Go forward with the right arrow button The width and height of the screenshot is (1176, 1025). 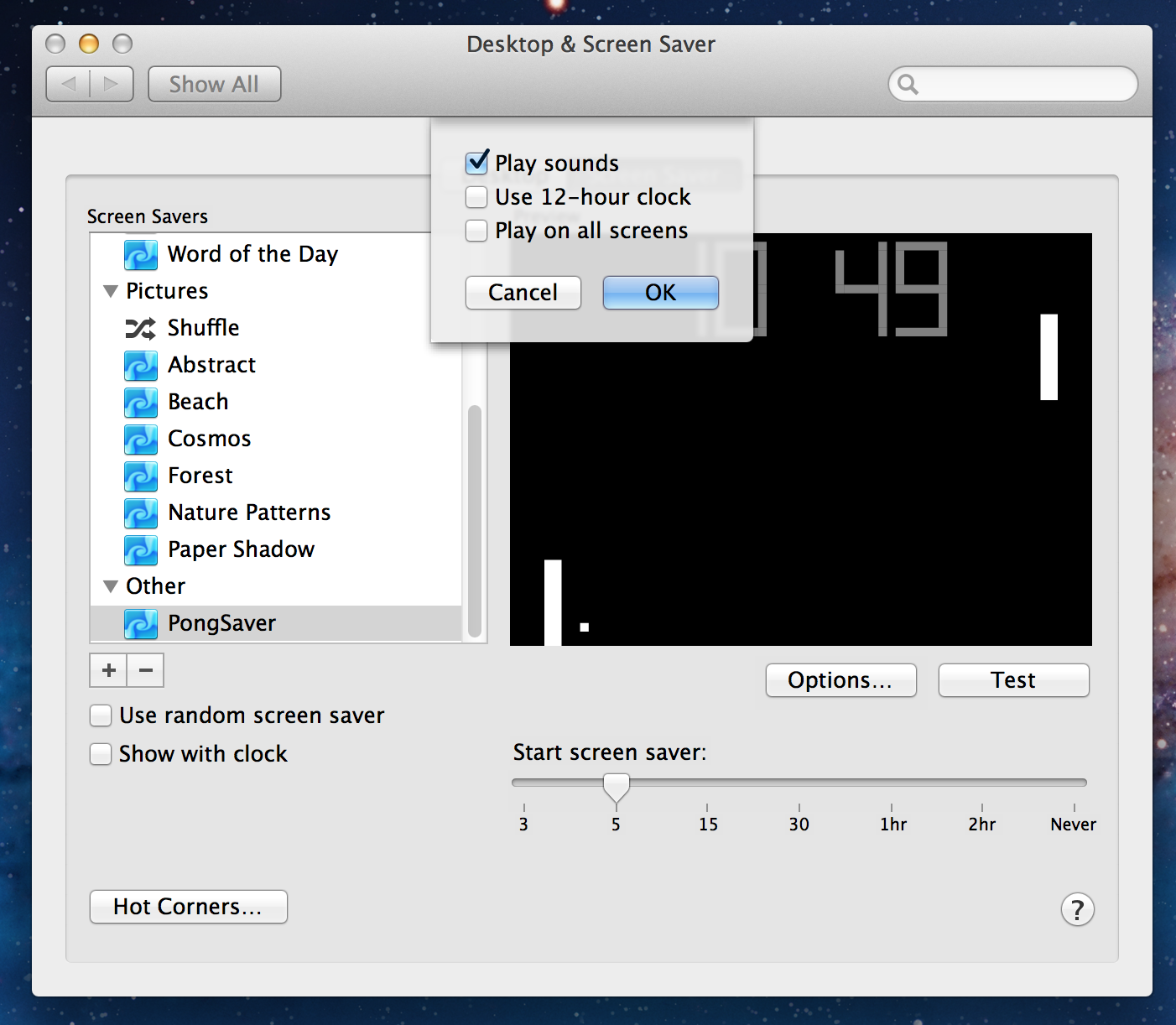[112, 84]
